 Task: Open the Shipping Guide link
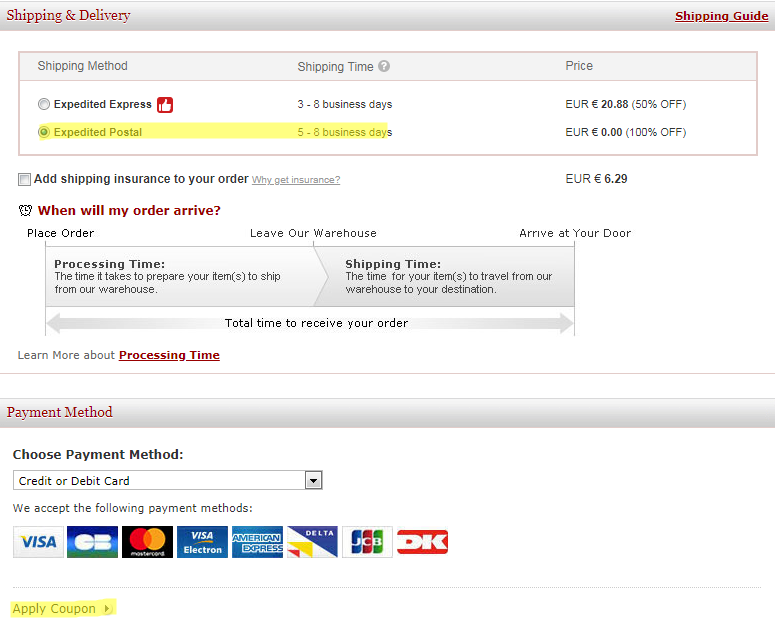point(721,16)
